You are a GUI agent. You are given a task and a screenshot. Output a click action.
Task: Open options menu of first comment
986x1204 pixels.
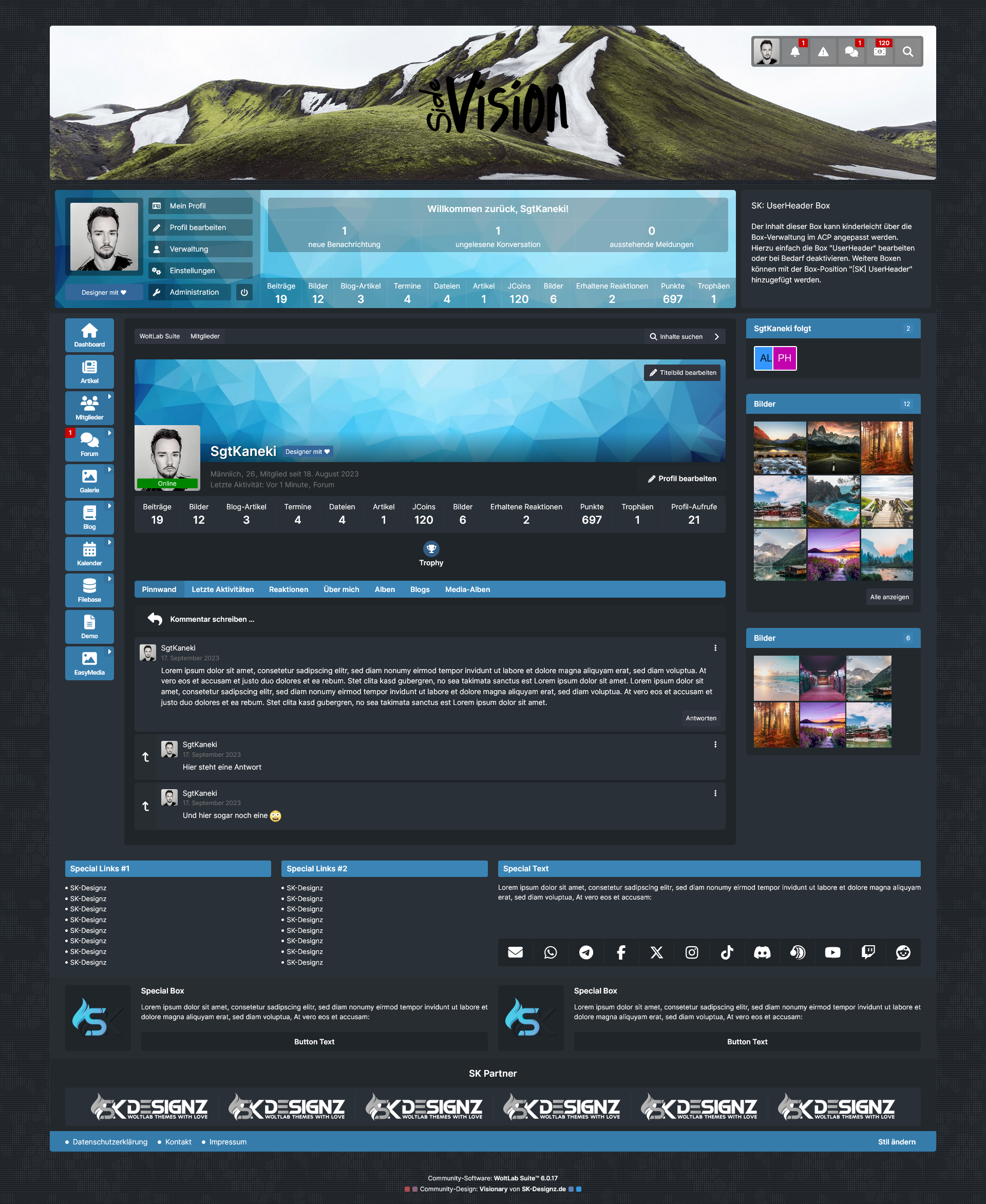point(715,648)
